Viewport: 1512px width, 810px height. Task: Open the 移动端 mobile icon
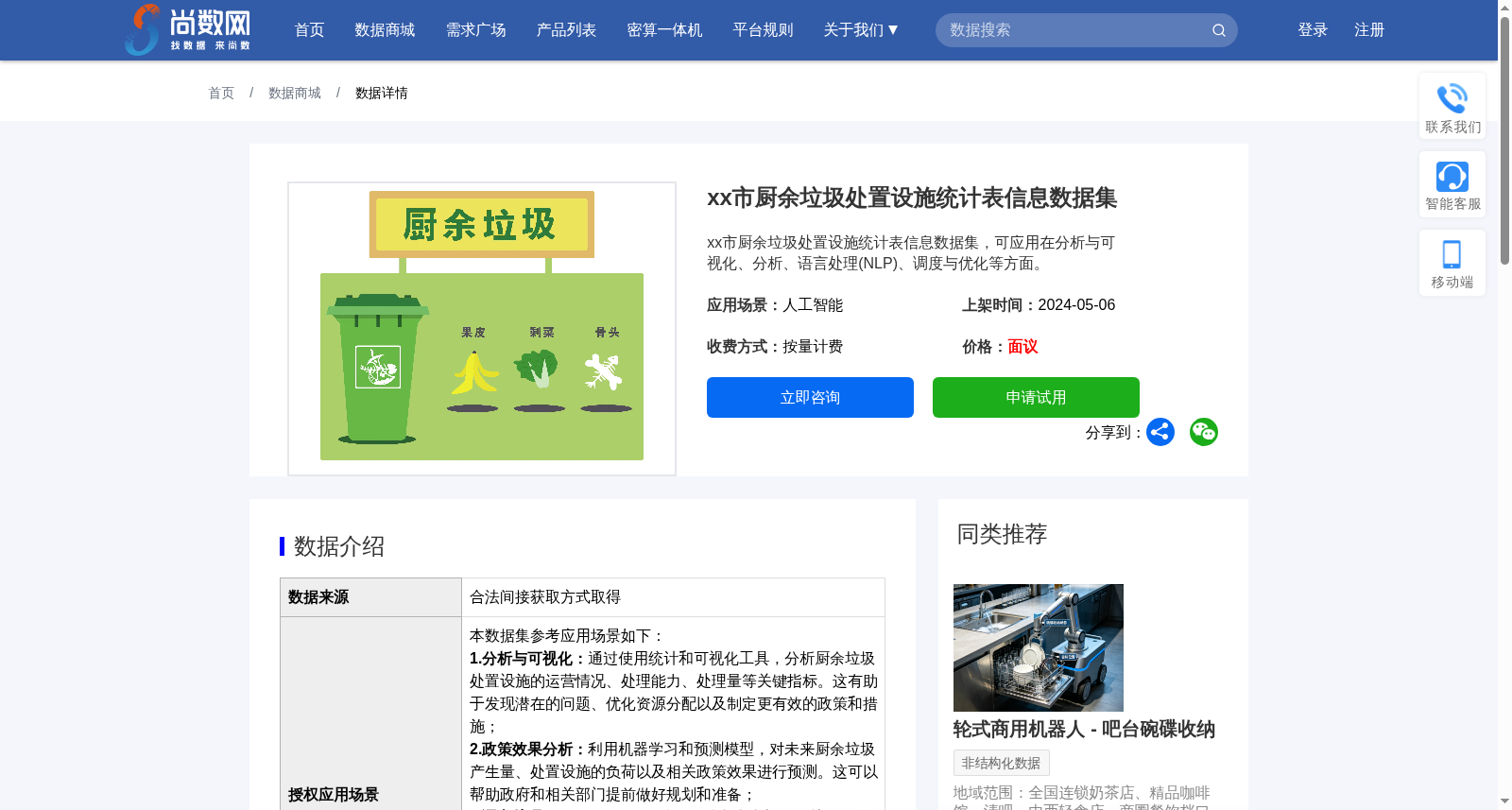[x=1452, y=254]
